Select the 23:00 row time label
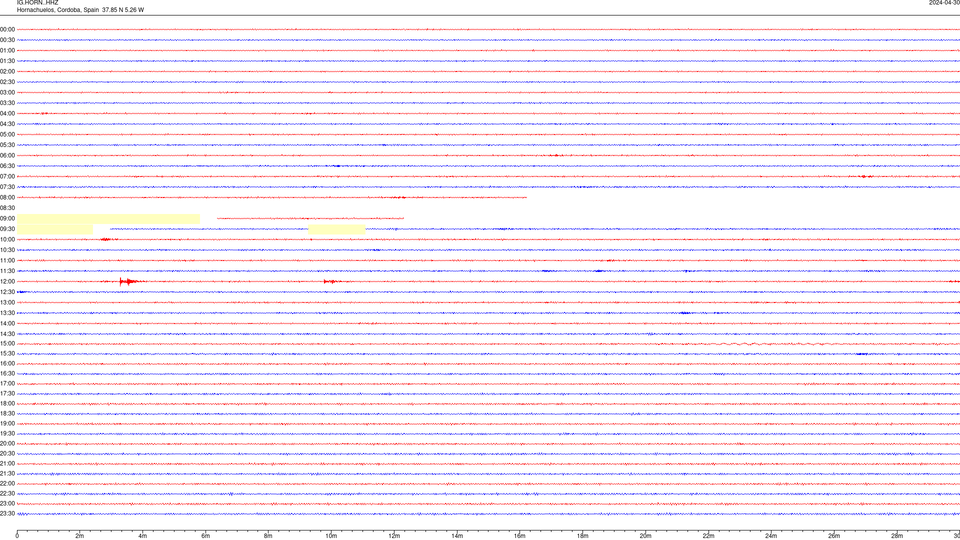The width and height of the screenshot is (960, 540). 7,503
